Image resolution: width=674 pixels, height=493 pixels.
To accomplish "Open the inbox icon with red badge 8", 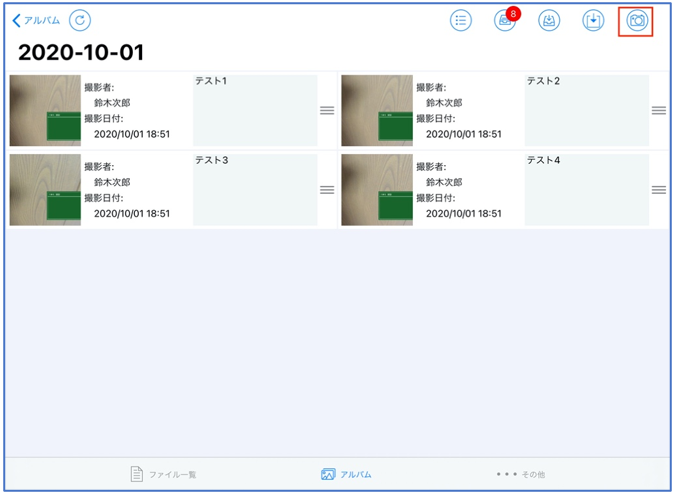I will pos(505,21).
